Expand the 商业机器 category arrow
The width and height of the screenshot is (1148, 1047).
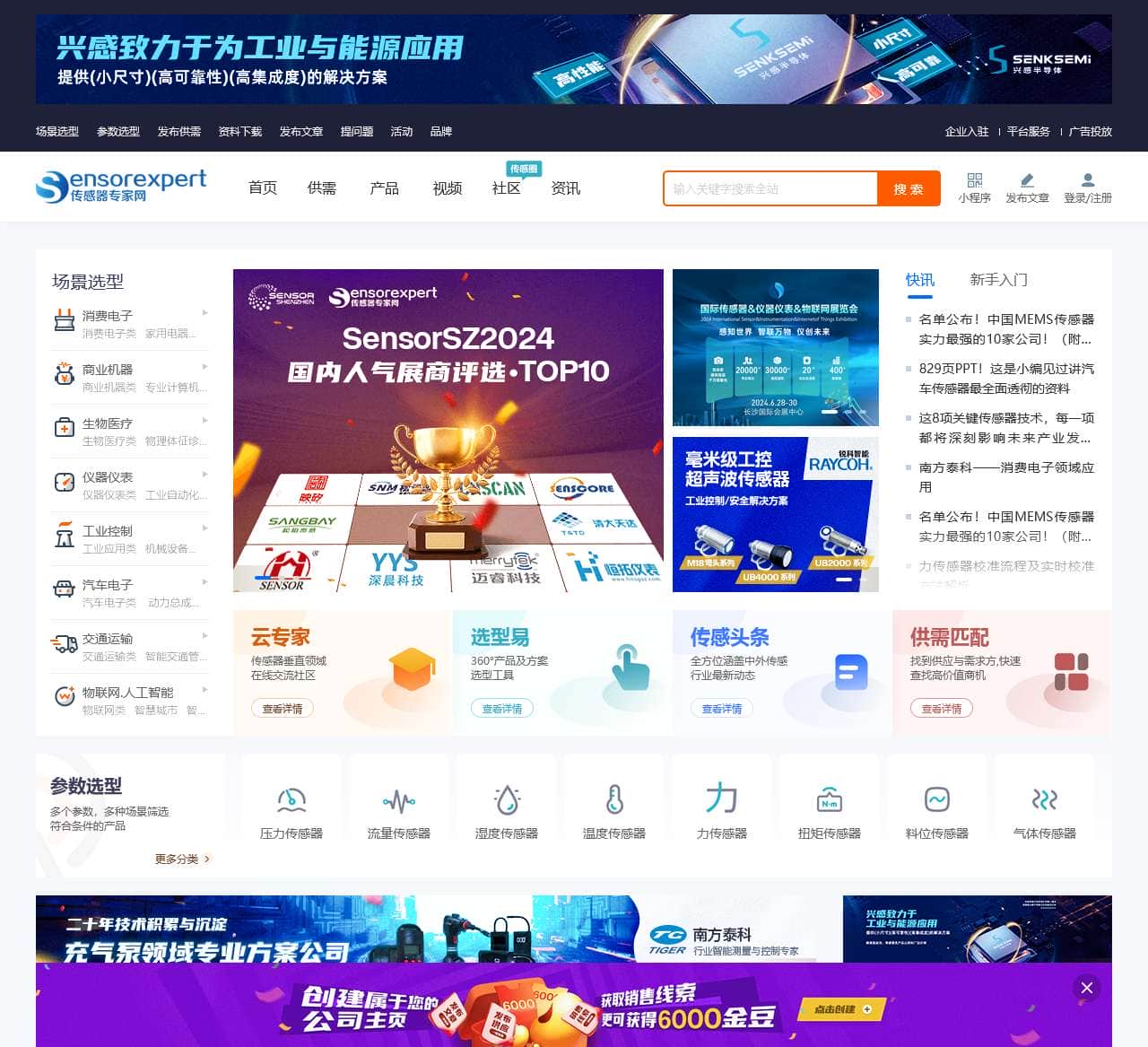coord(205,367)
